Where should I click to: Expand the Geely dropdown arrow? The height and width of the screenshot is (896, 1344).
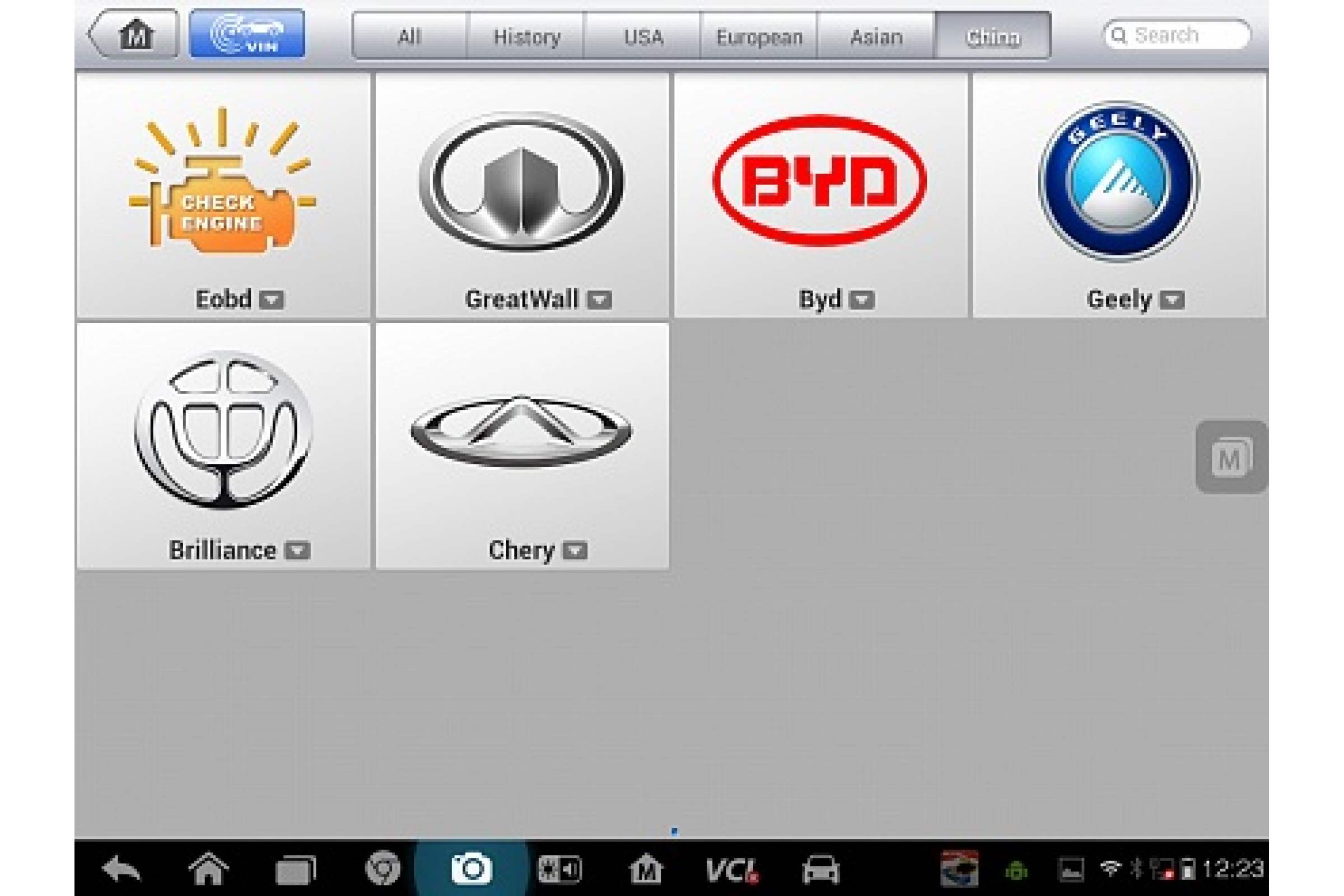(1172, 300)
